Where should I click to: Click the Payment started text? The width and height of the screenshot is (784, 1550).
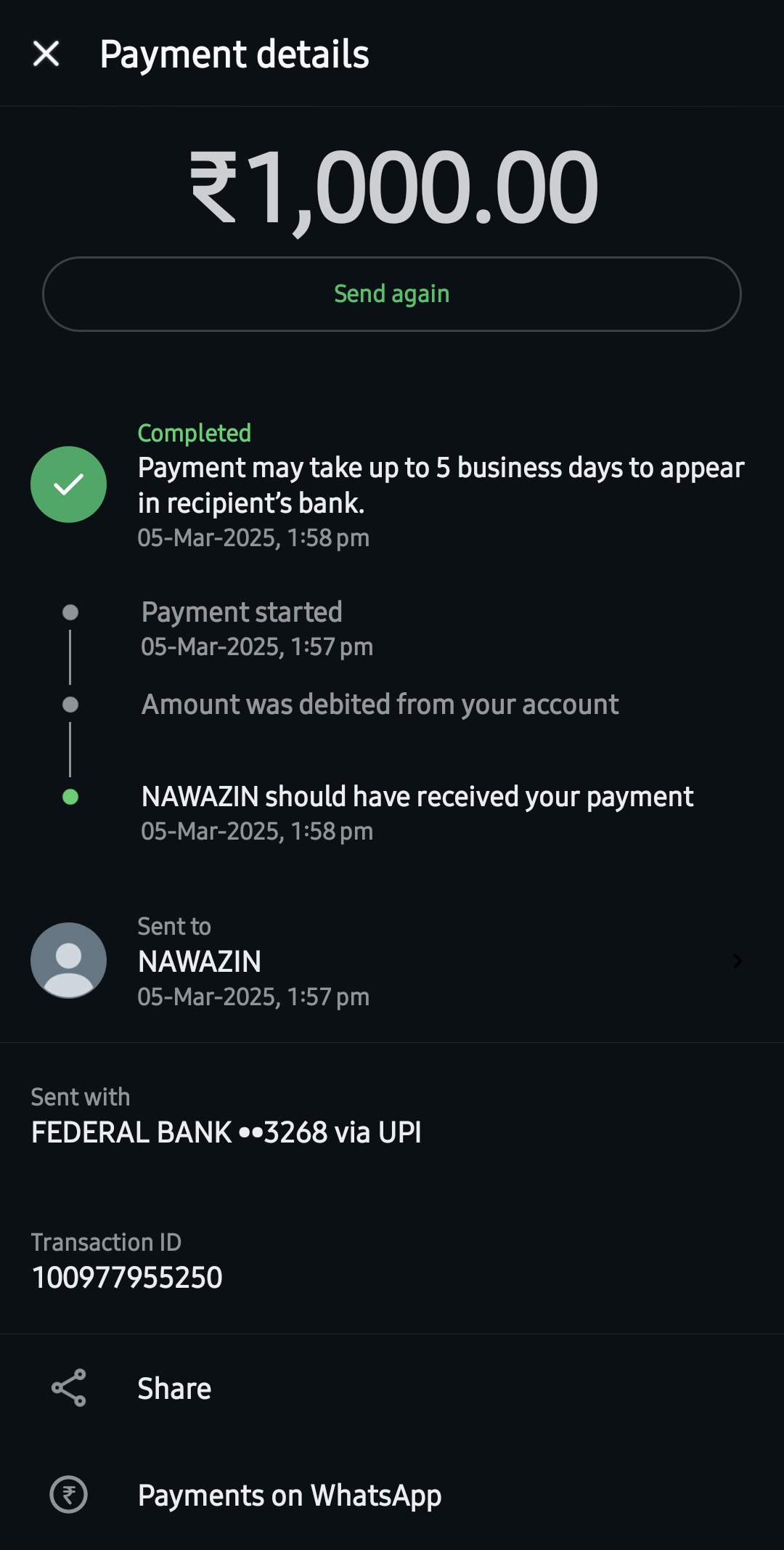point(242,612)
